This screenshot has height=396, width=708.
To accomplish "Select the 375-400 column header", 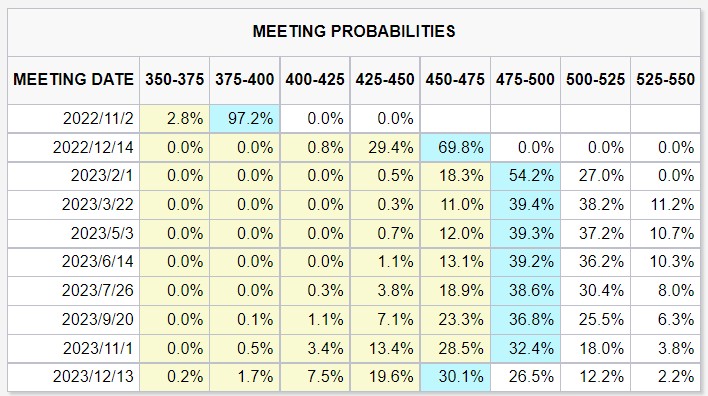I will point(244,79).
